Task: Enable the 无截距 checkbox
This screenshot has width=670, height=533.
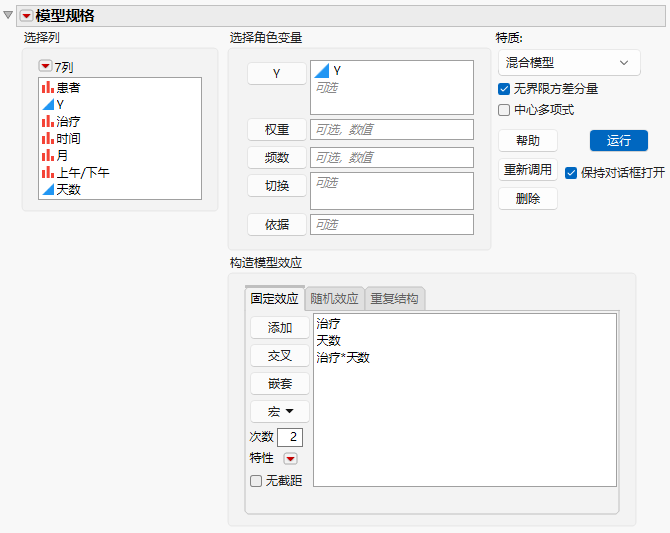Action: click(x=256, y=481)
